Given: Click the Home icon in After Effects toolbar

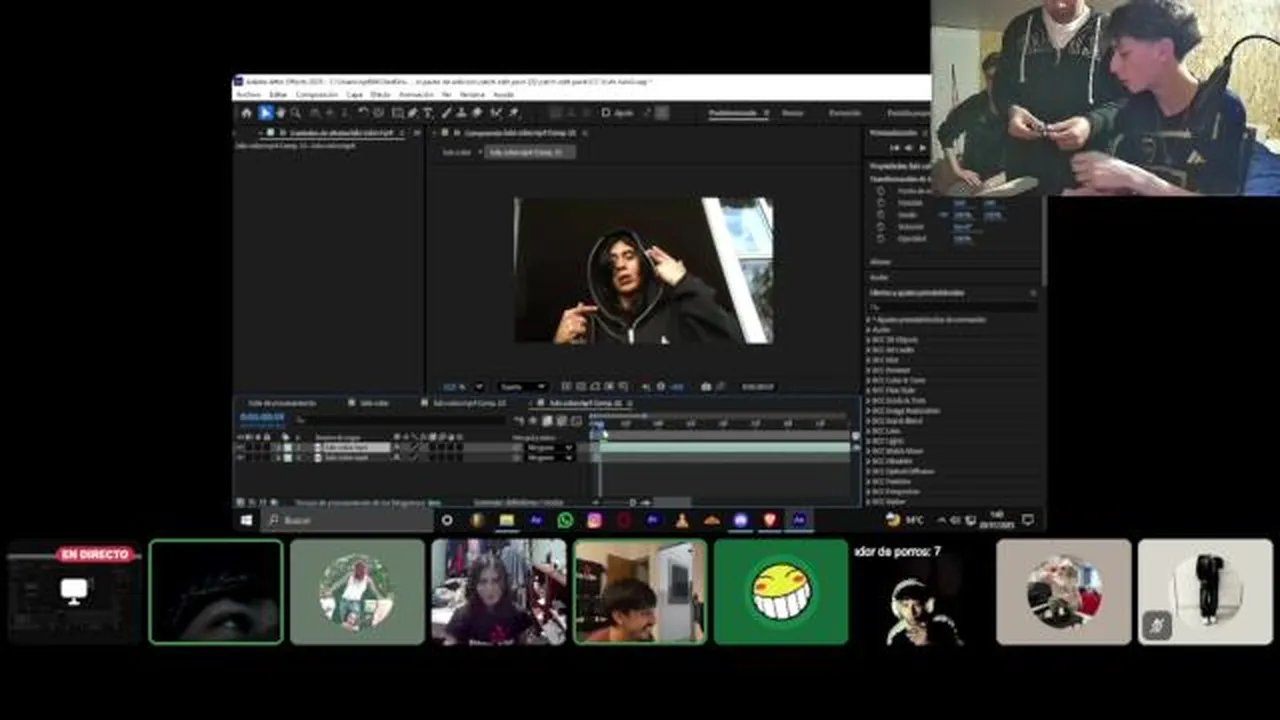Looking at the screenshot, I should point(246,113).
